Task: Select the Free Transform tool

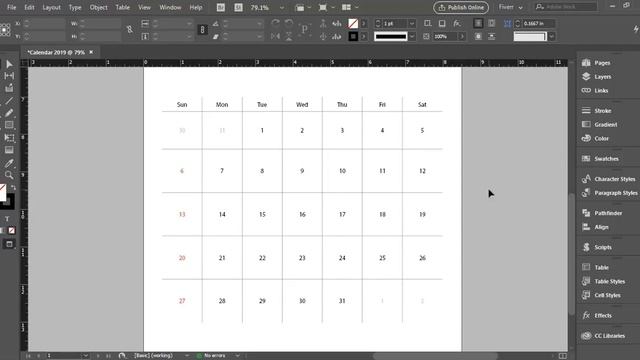Action: click(x=9, y=138)
